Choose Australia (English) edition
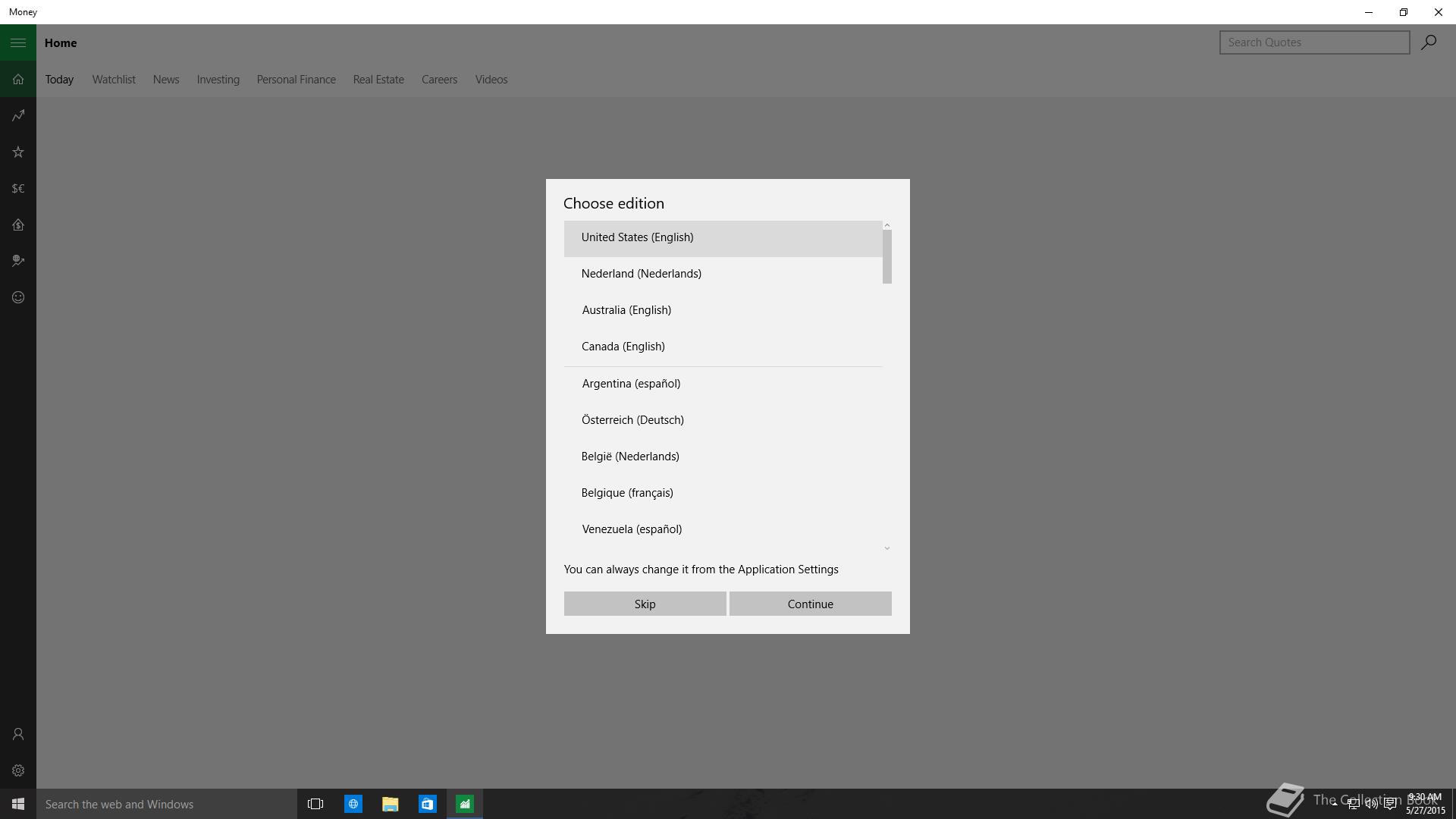This screenshot has height=819, width=1456. tap(723, 310)
